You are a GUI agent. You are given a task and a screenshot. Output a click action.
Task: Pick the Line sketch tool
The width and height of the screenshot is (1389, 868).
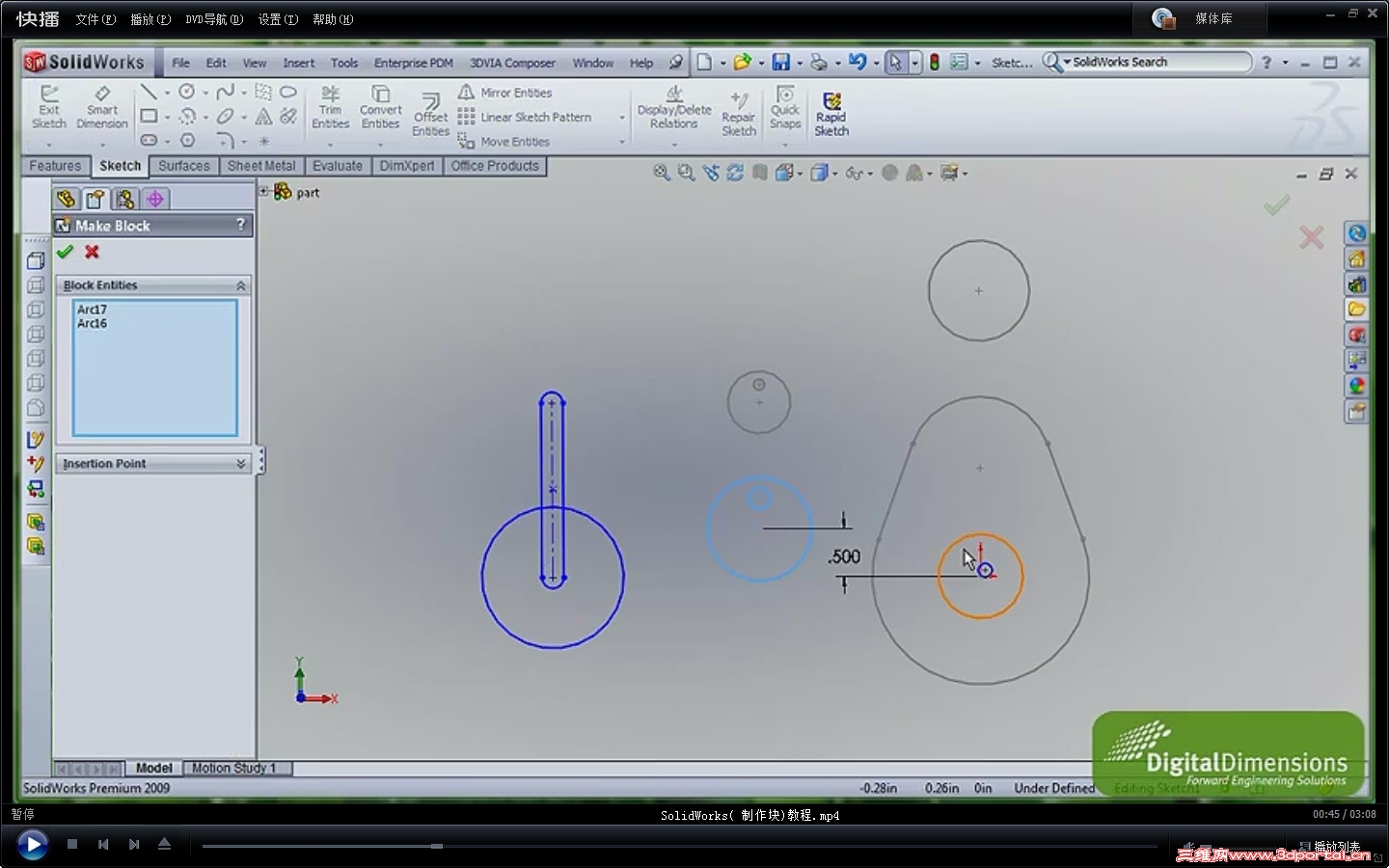pos(149,92)
